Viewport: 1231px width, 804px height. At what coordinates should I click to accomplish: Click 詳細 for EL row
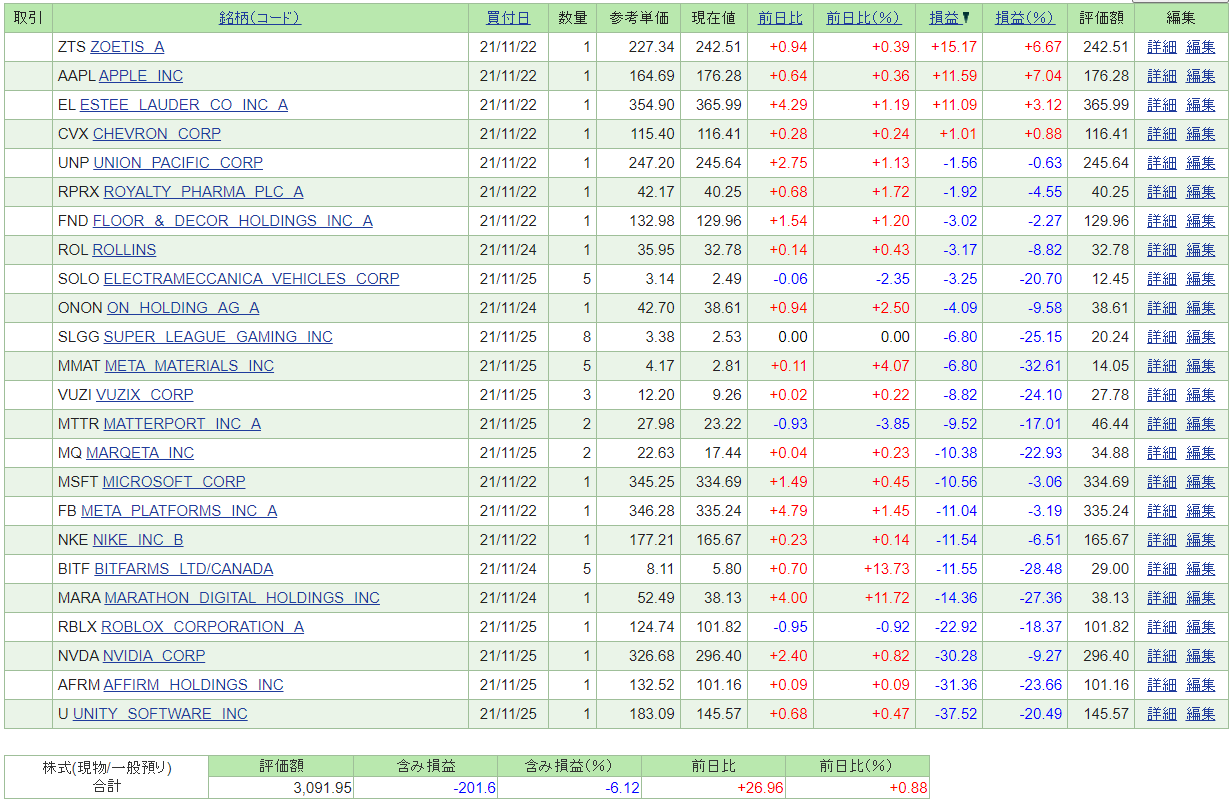1162,105
